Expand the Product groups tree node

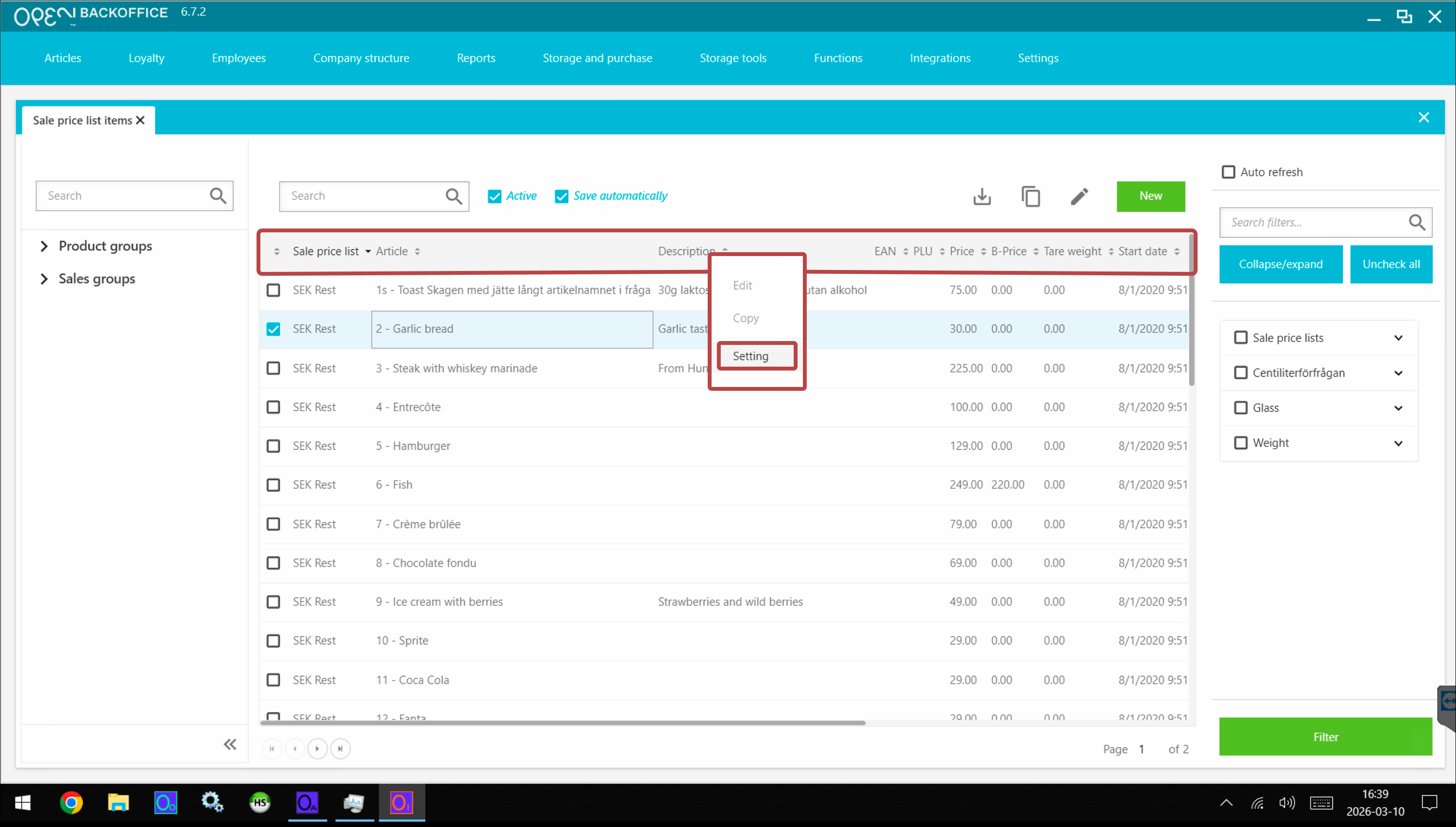[44, 246]
